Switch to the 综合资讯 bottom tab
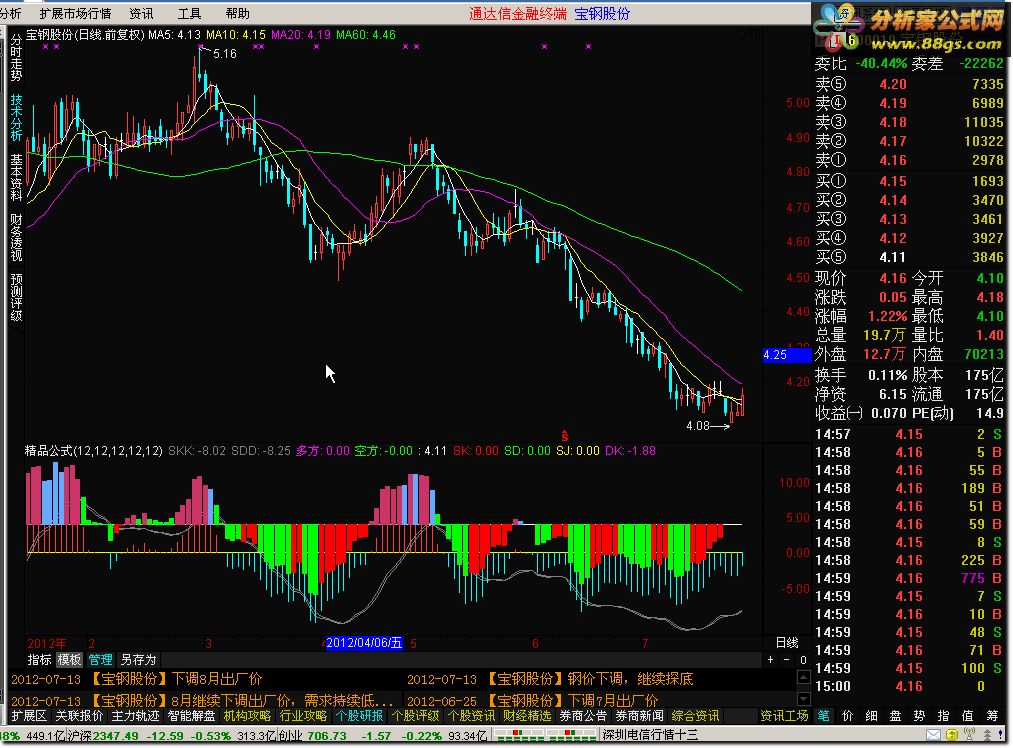The width and height of the screenshot is (1013, 748). 695,716
